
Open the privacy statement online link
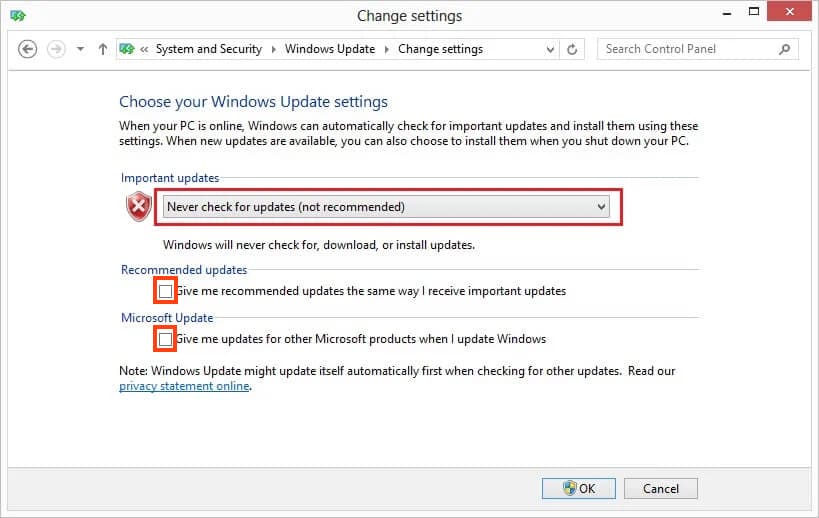[184, 386]
